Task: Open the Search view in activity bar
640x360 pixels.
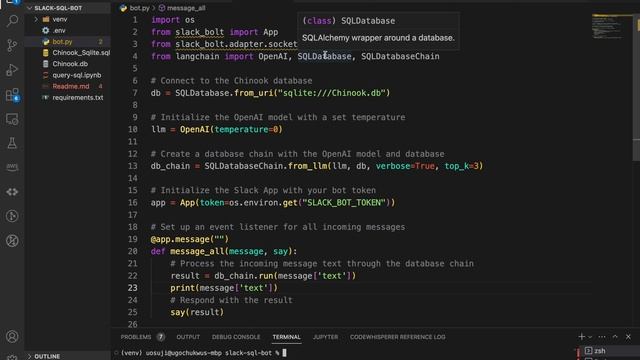Action: 12,20
